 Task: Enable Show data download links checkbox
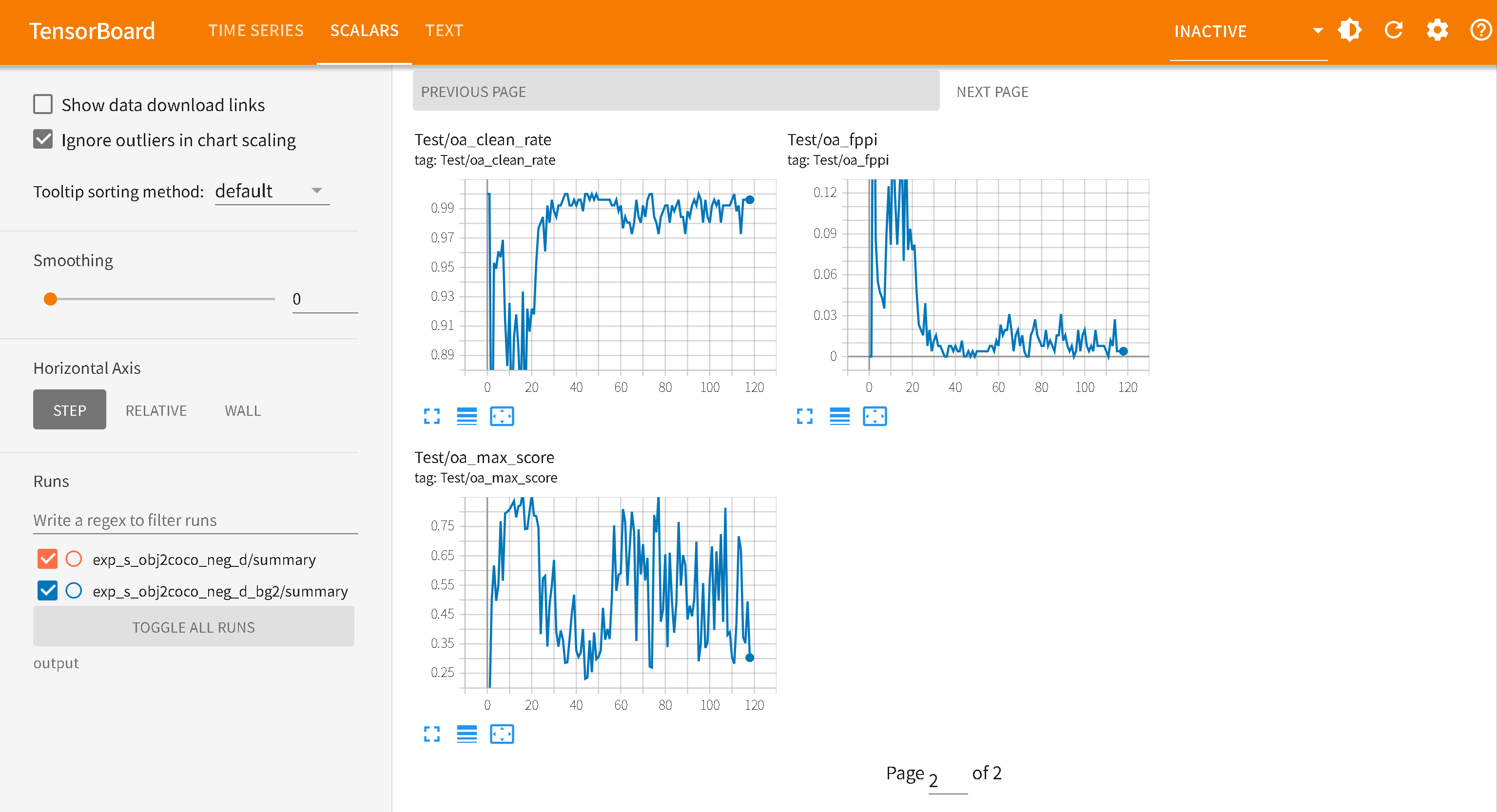(43, 105)
